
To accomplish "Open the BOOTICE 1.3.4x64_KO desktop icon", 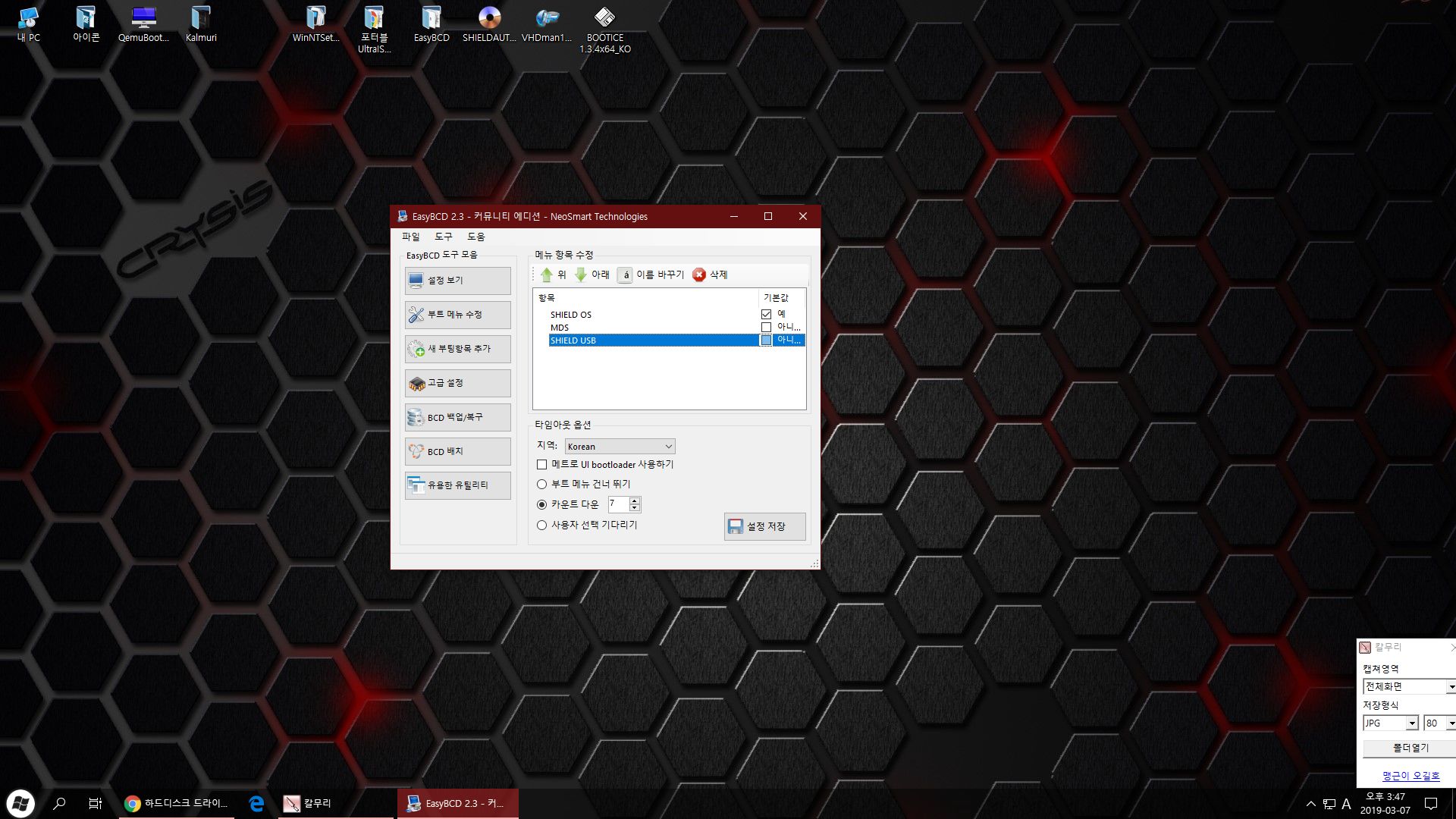I will click(605, 30).
